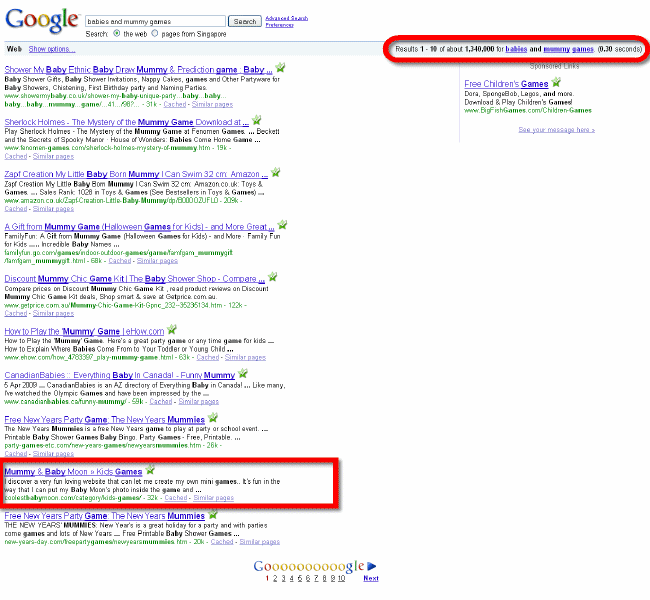
Task: Open Sherlock Holmes Mystery of the Mummy result
Action: 126,122
